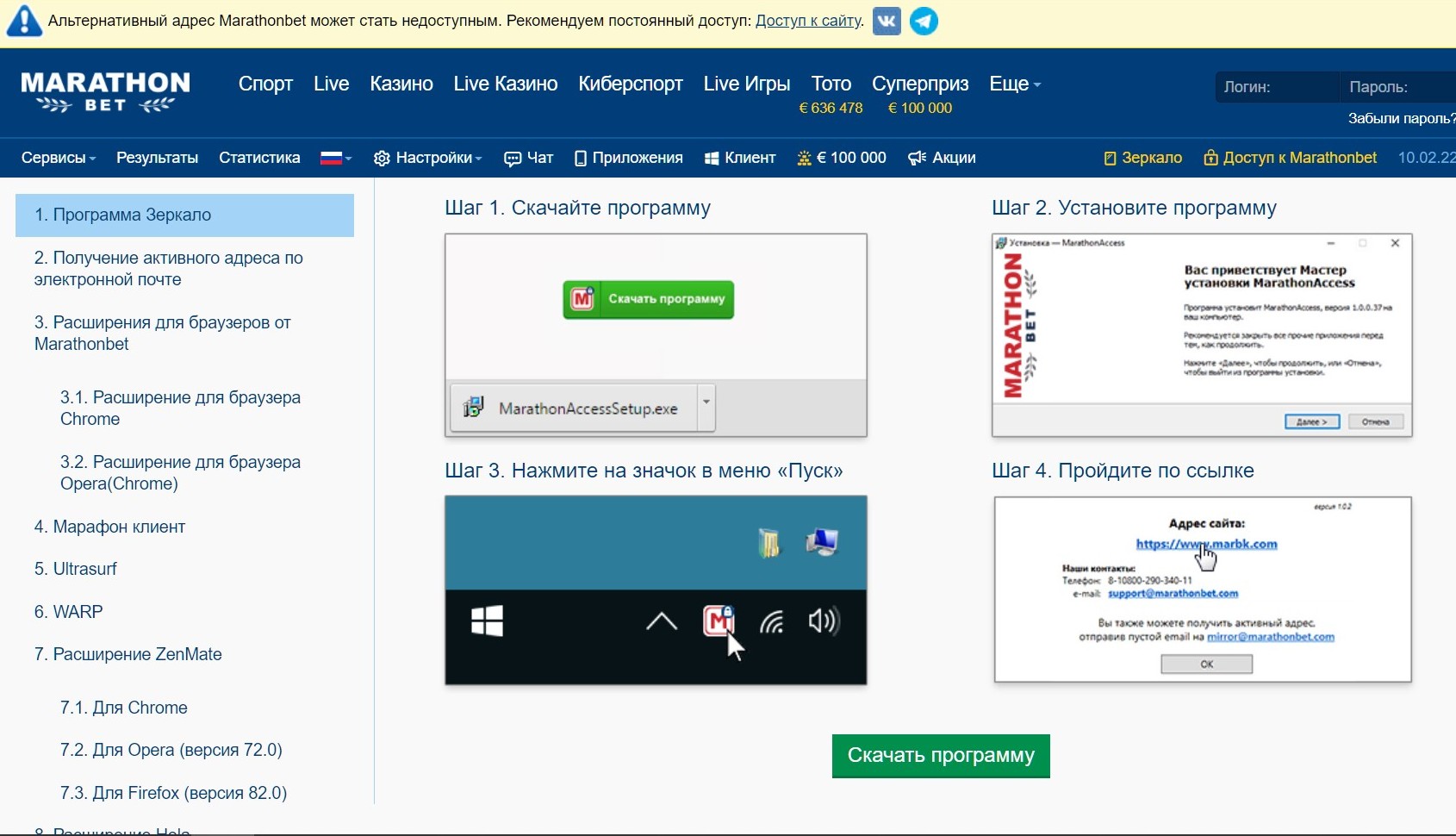Open the VK social network icon
This screenshot has width=1456, height=836.
click(x=887, y=21)
